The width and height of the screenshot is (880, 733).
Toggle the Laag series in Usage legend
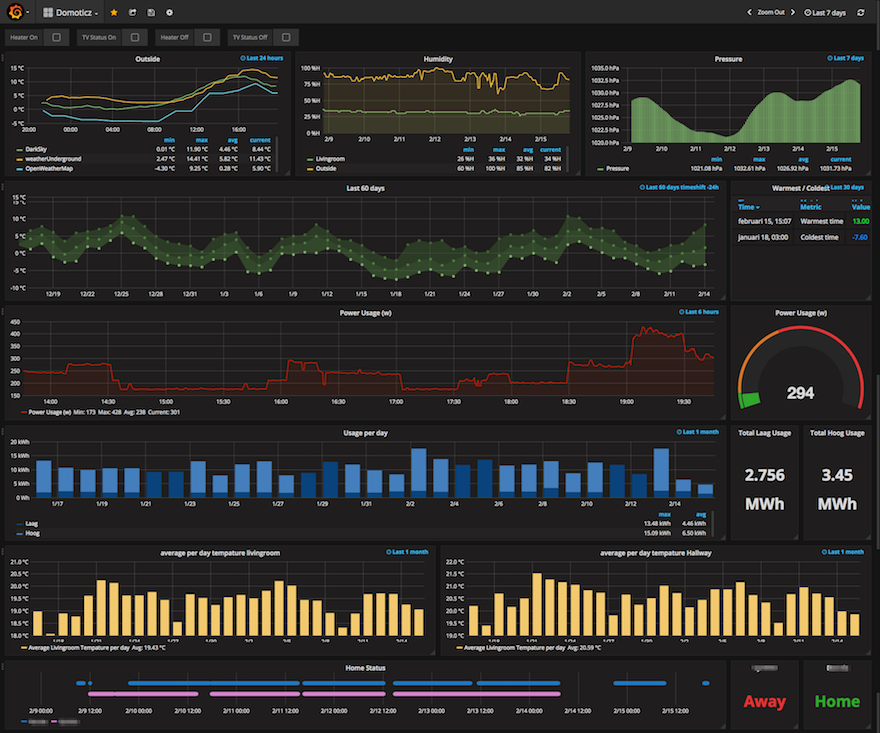(31, 524)
